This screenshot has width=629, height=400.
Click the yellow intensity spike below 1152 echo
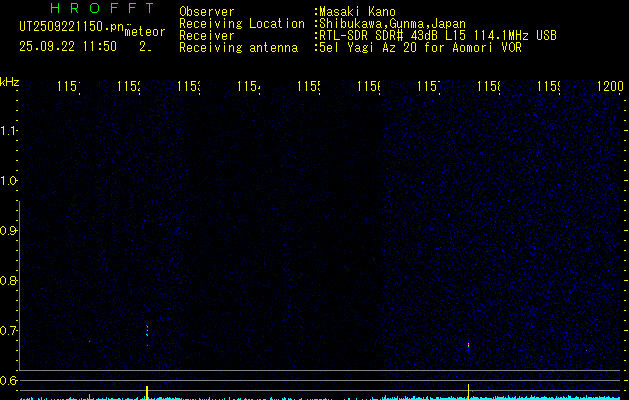pos(147,393)
